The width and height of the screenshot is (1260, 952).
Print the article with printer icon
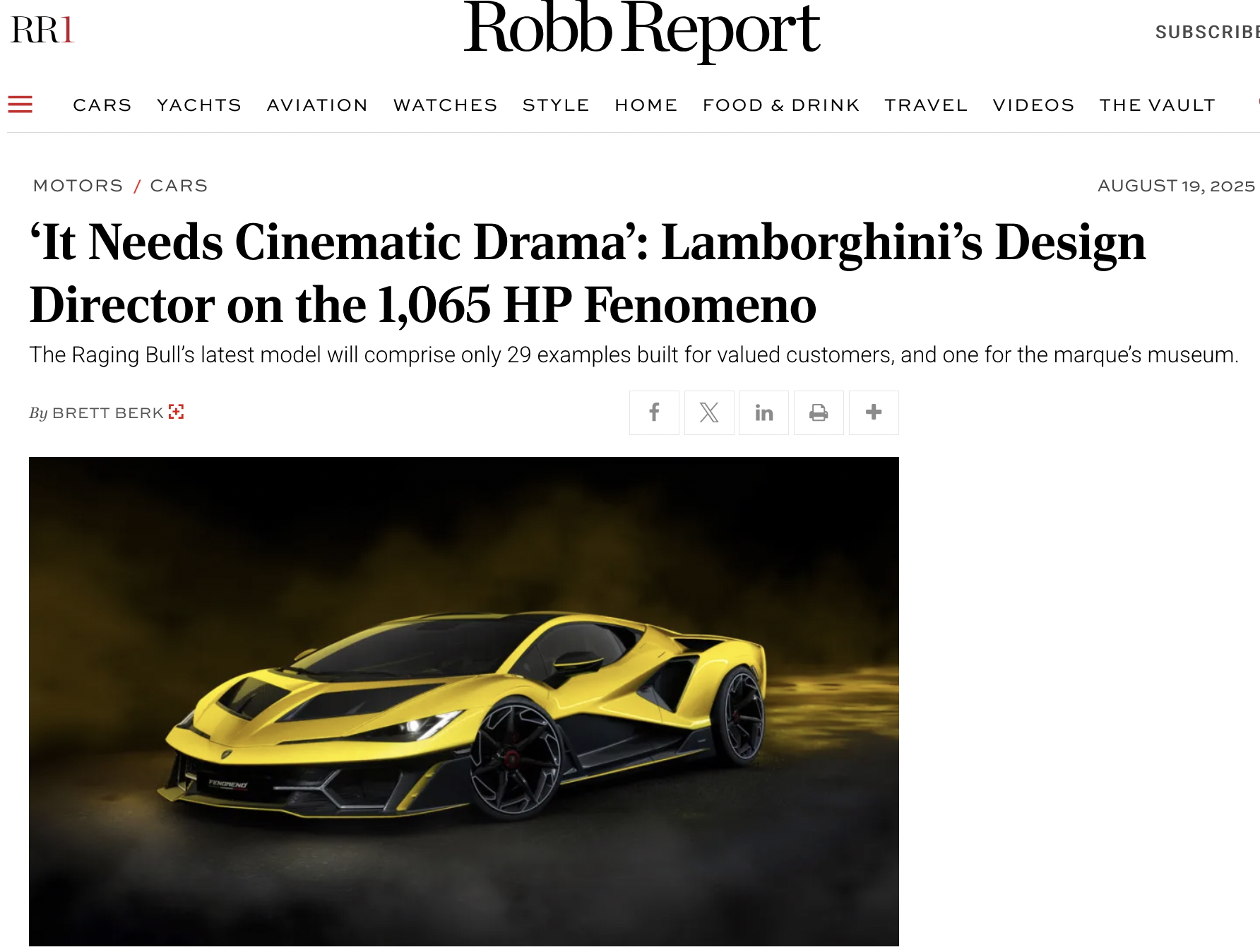tap(819, 412)
